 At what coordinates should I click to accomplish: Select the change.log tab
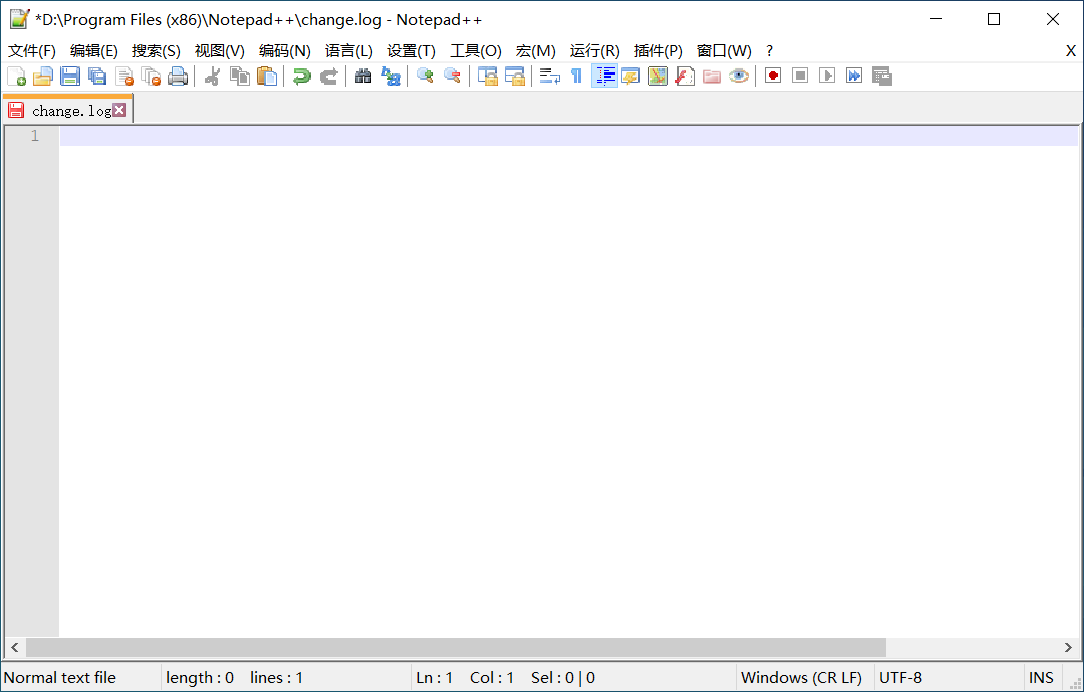pos(68,110)
